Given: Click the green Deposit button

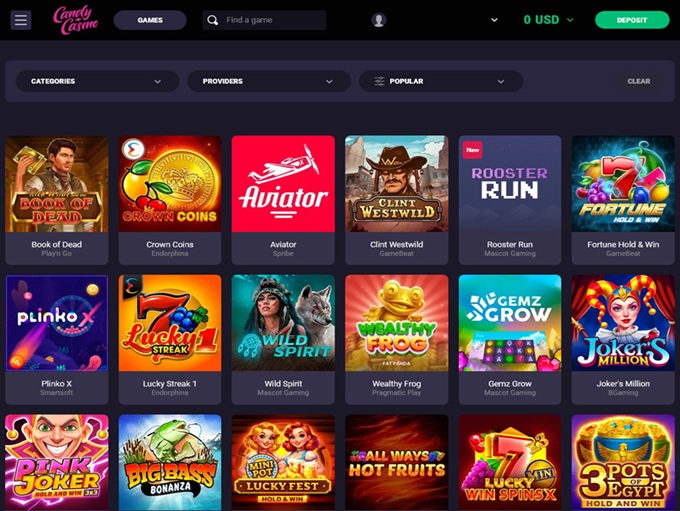Looking at the screenshot, I should pos(632,20).
